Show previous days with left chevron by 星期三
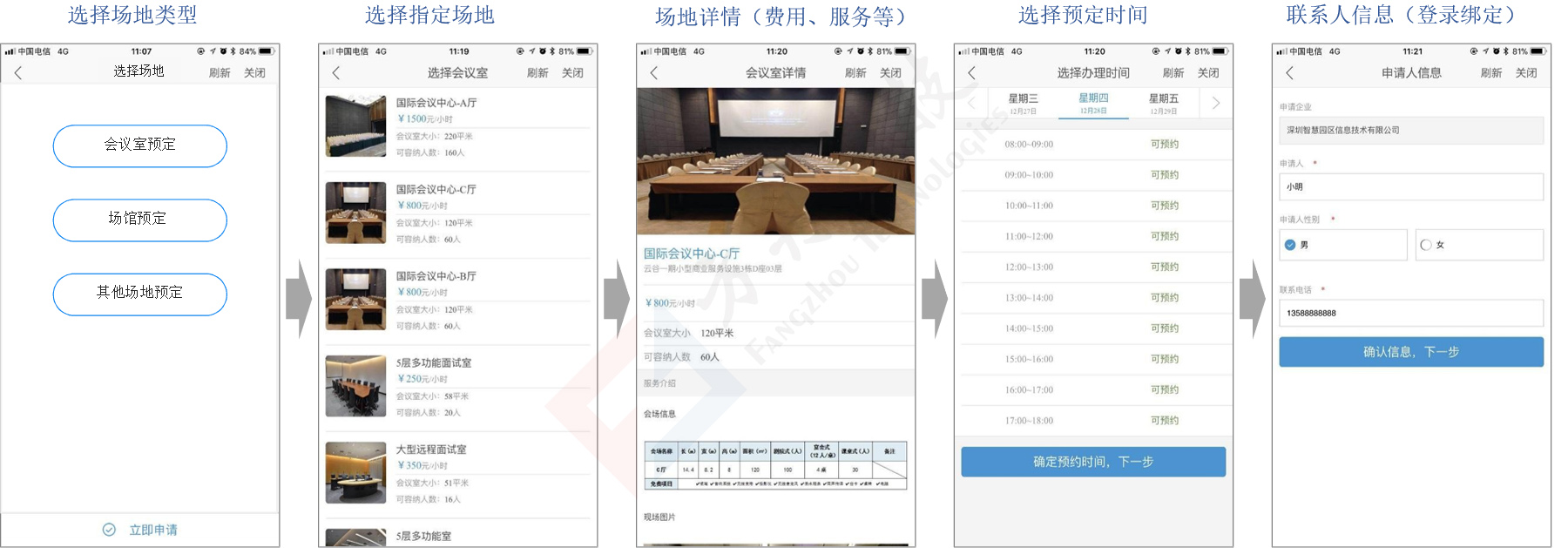Viewport: 1568px width, 548px height. (972, 103)
